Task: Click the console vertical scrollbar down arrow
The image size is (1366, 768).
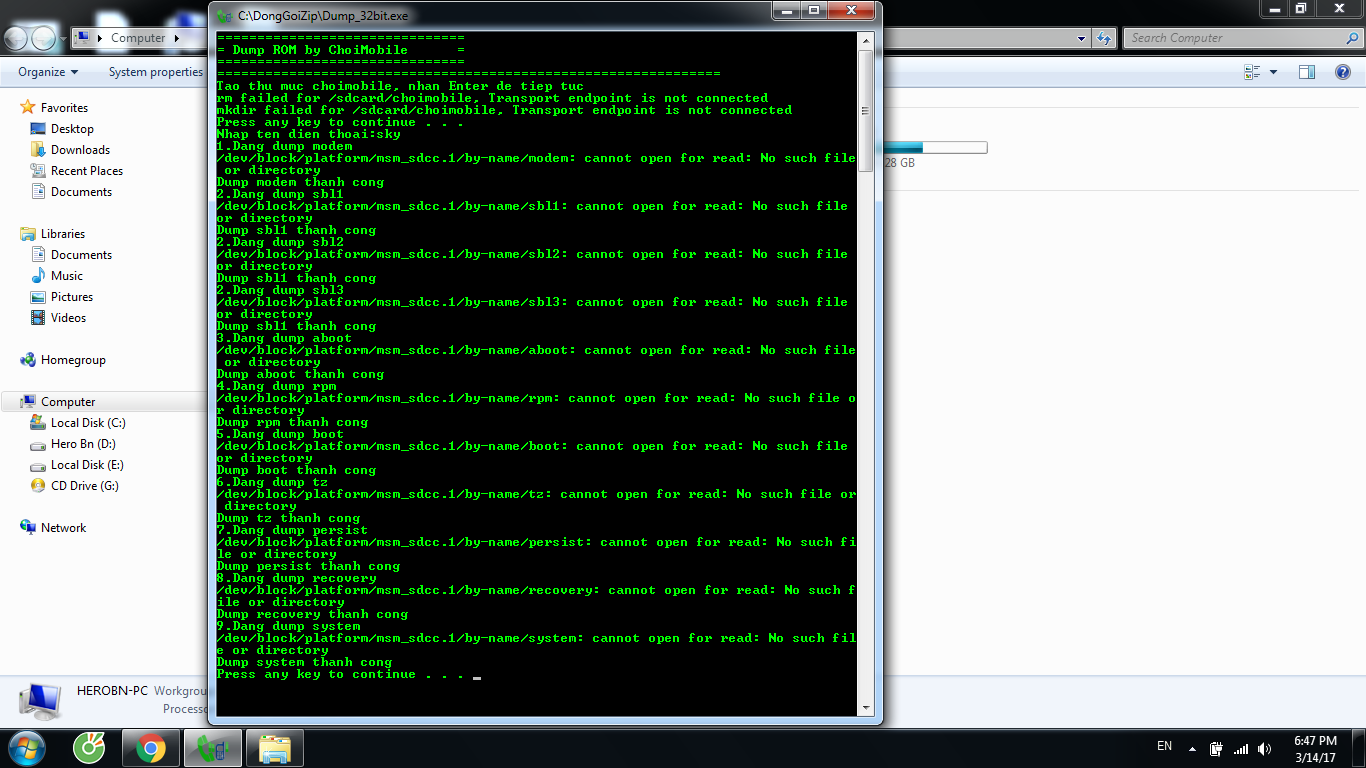Action: [x=866, y=708]
